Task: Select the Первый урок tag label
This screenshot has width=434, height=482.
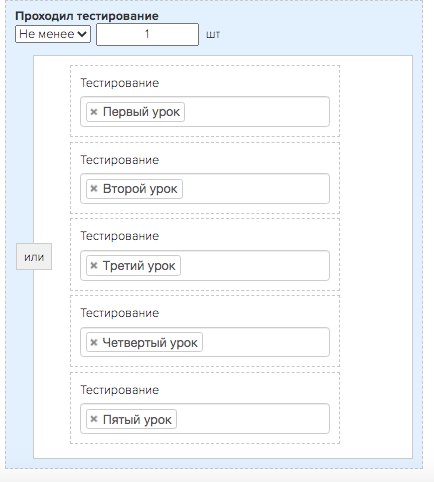Action: tap(141, 112)
